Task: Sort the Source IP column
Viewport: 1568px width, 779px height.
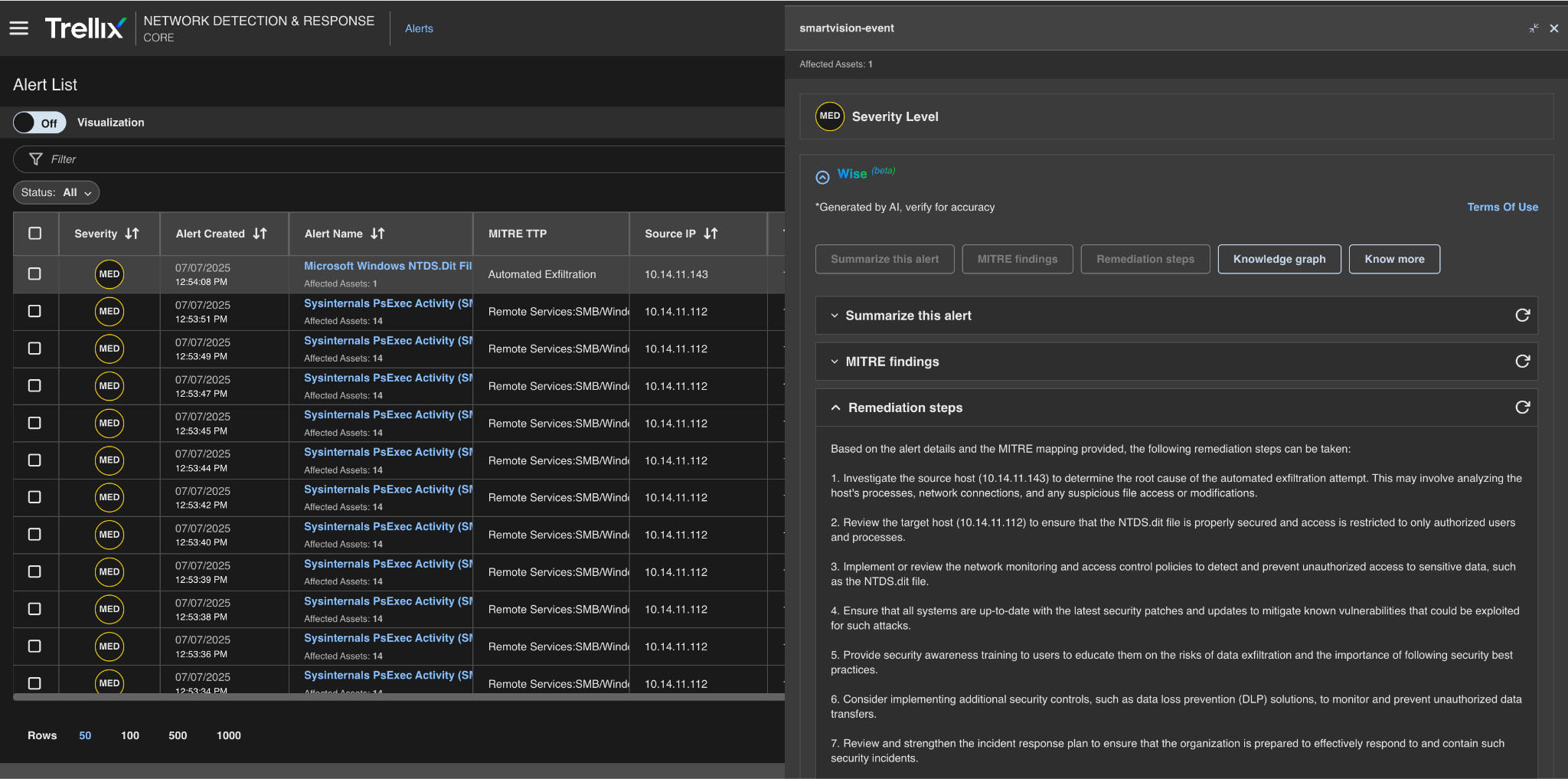Action: 710,234
